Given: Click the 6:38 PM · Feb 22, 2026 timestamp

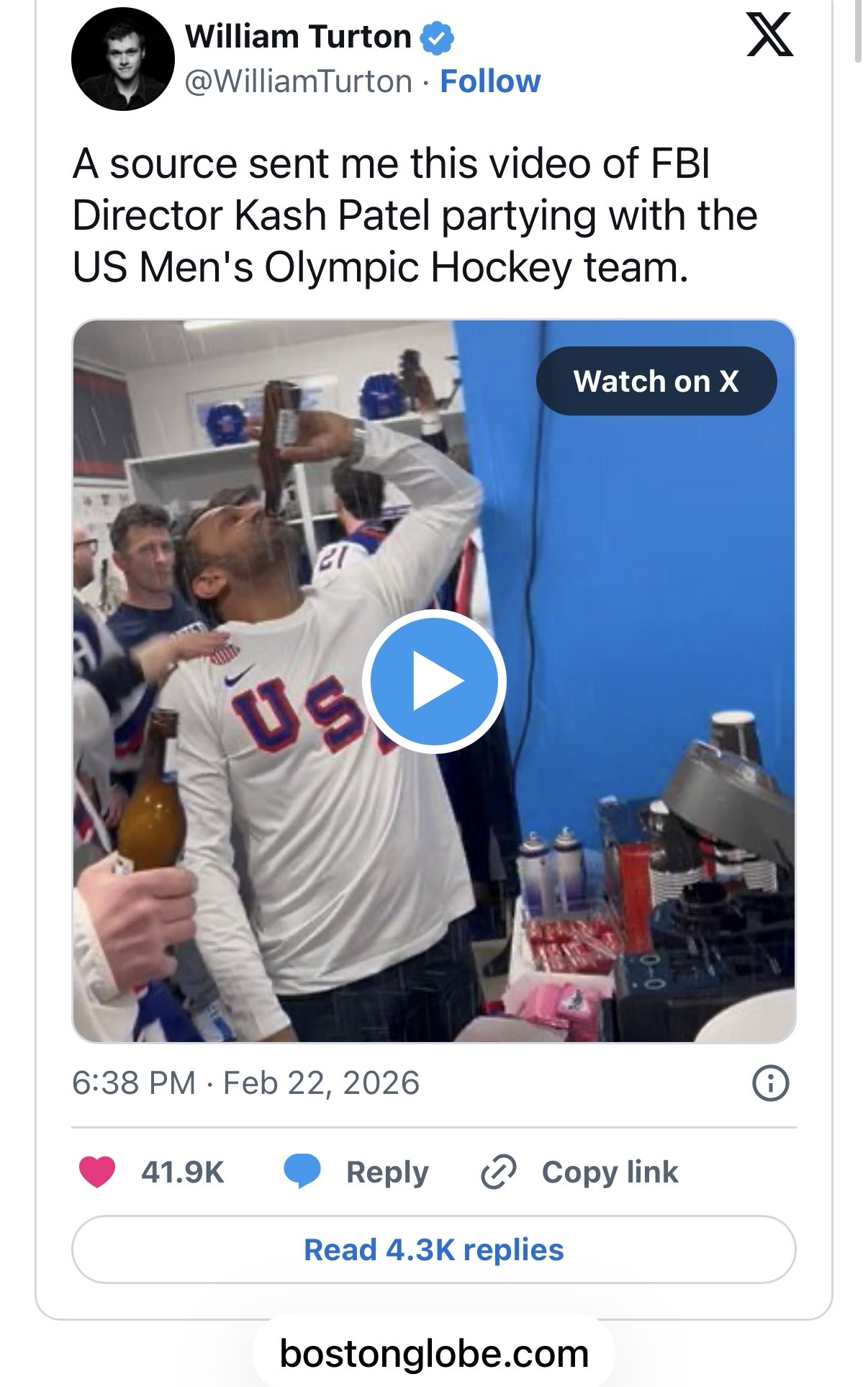Looking at the screenshot, I should (245, 1083).
